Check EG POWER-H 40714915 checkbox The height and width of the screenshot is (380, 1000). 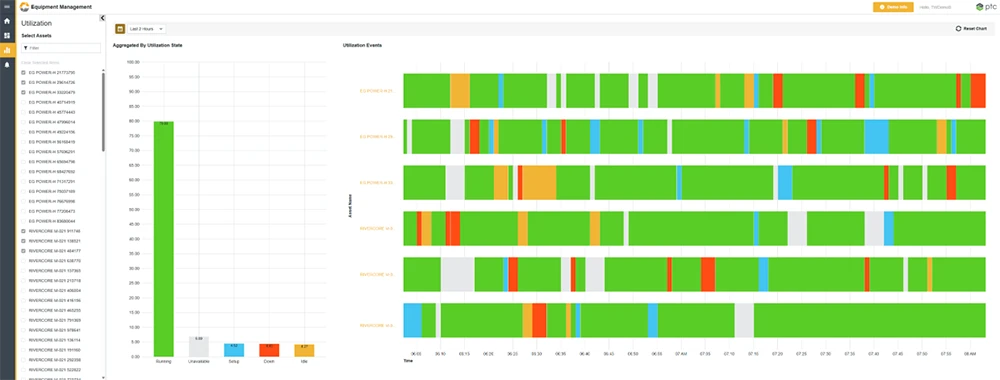click(24, 102)
